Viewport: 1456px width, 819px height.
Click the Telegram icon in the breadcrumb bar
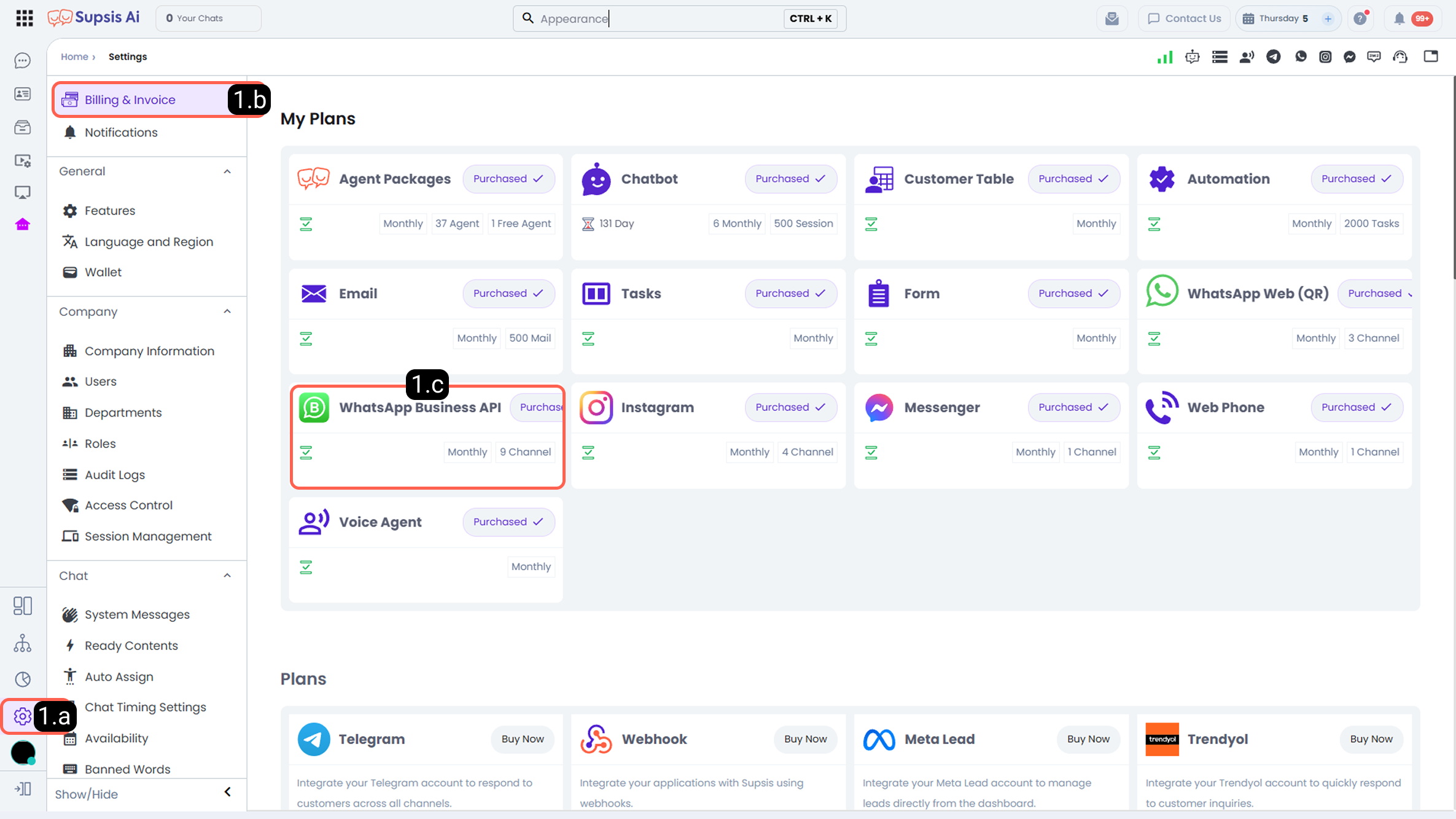pos(1274,57)
